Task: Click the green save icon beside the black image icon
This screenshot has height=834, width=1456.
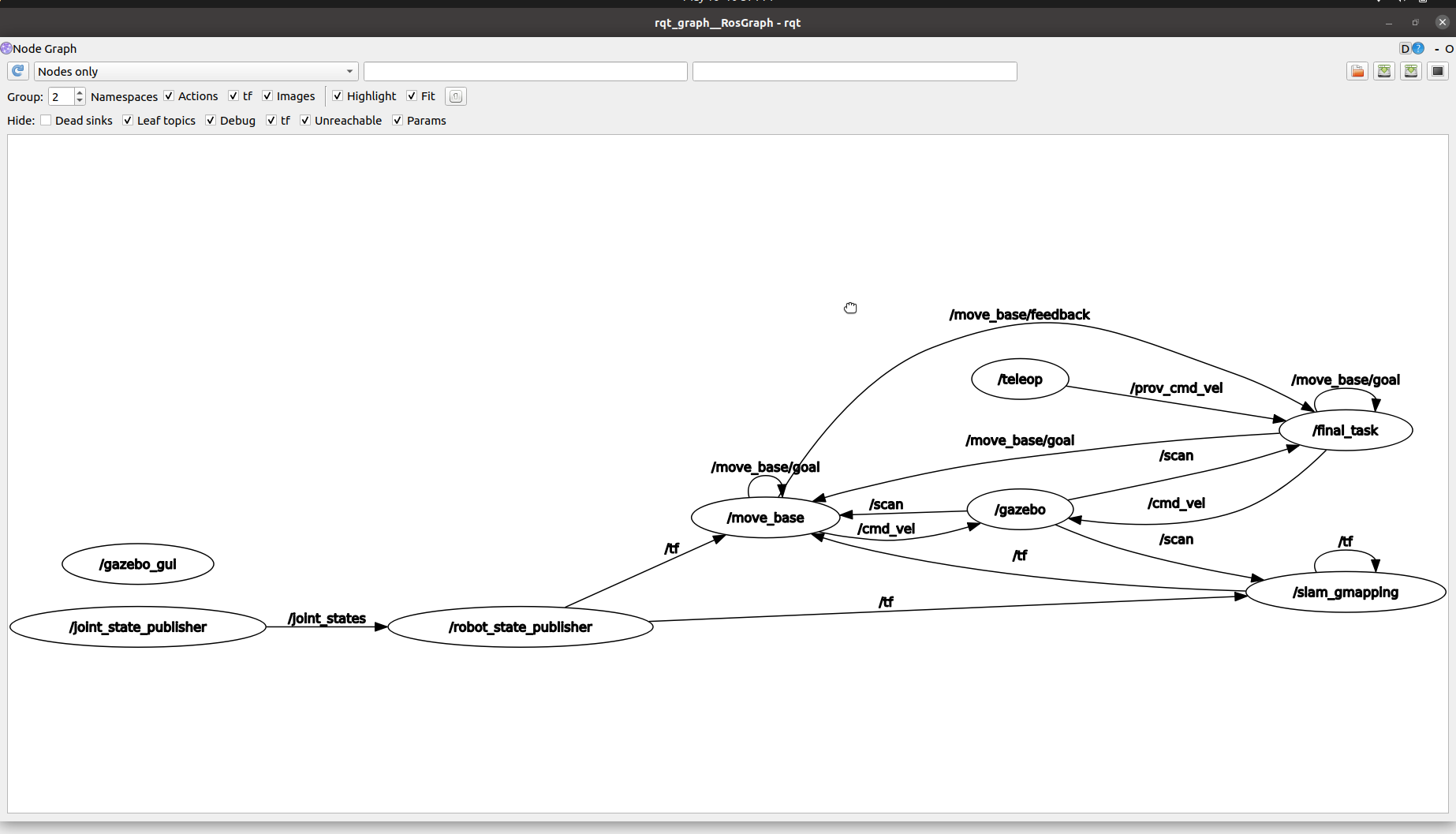Action: click(x=1411, y=71)
